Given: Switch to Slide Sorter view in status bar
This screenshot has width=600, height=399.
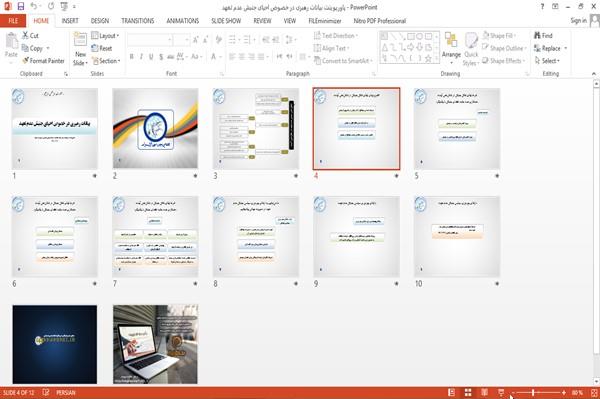Looking at the screenshot, I should (x=468, y=392).
